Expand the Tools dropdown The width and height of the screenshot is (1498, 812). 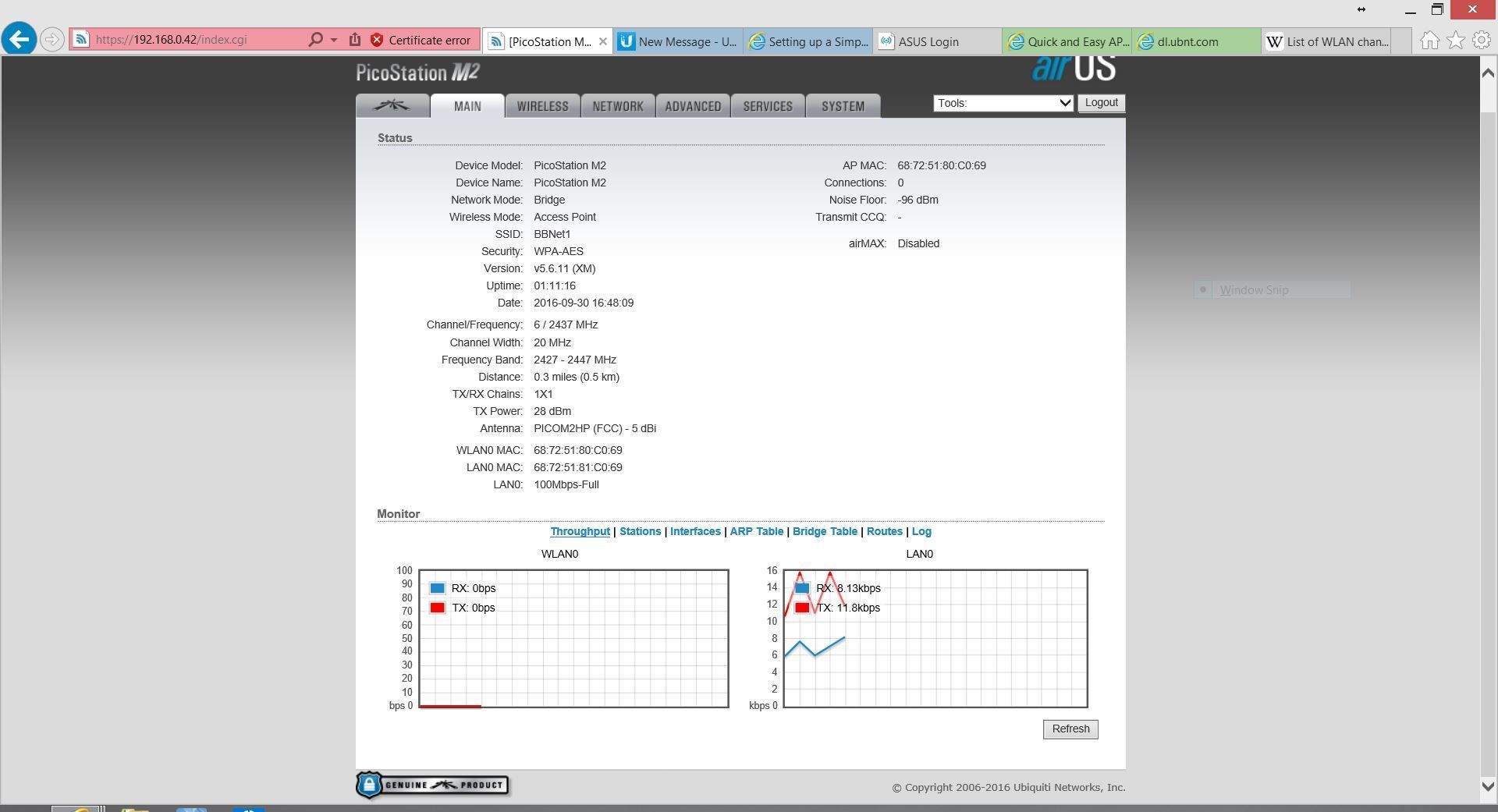pos(1003,103)
